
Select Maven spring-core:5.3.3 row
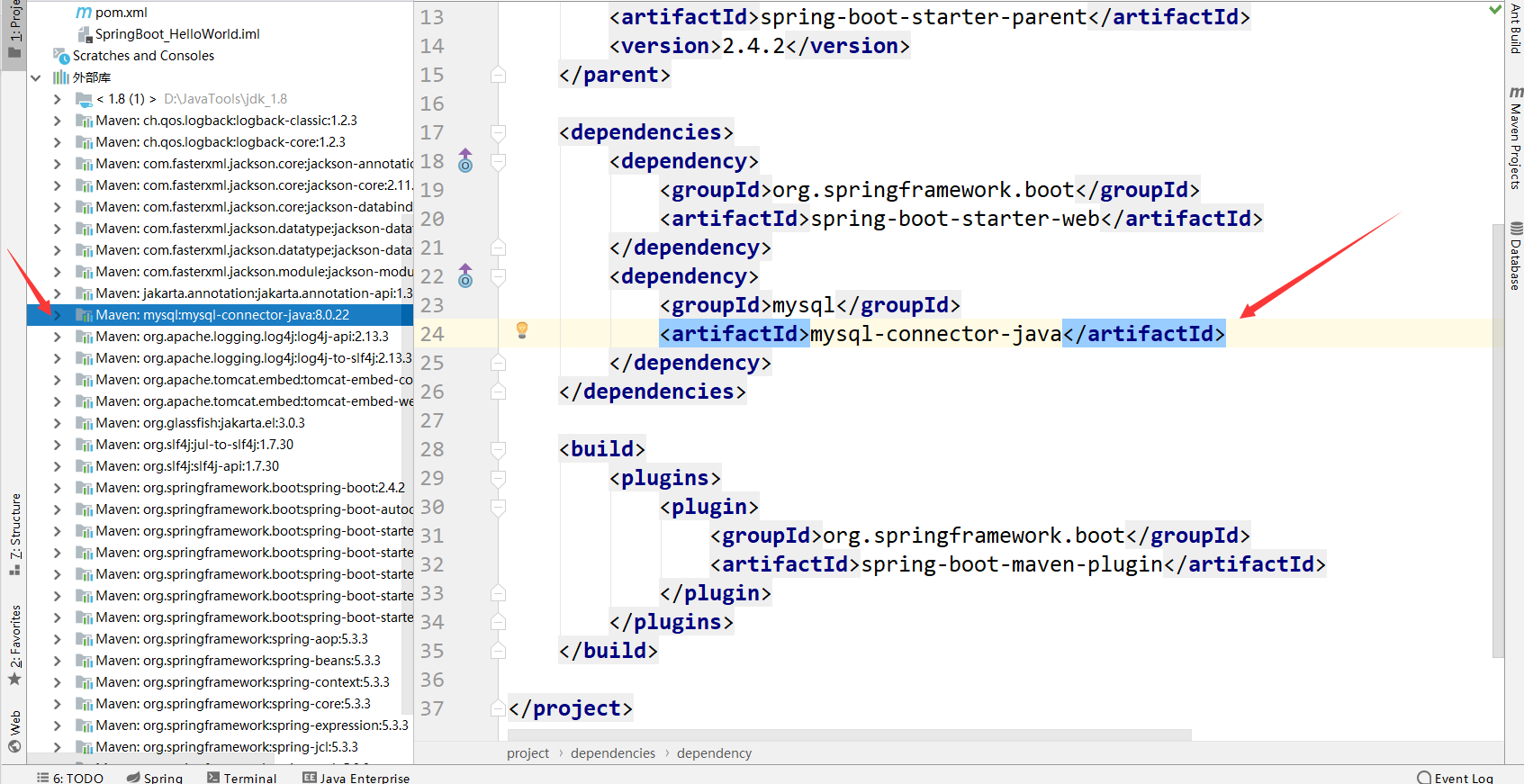click(x=221, y=704)
